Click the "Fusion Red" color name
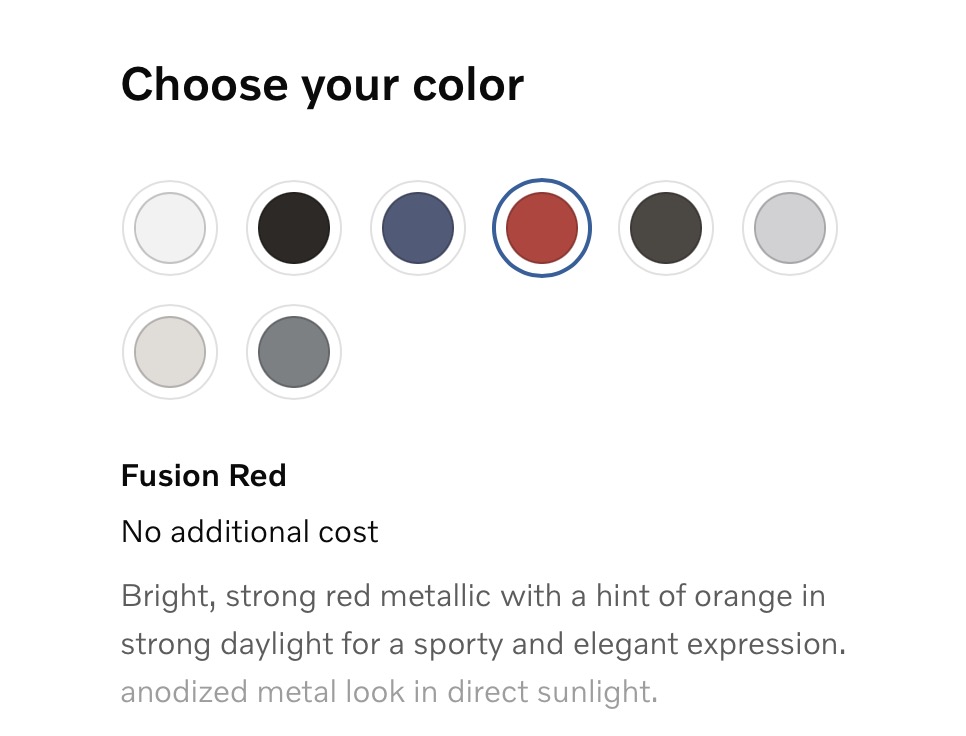 tap(204, 475)
